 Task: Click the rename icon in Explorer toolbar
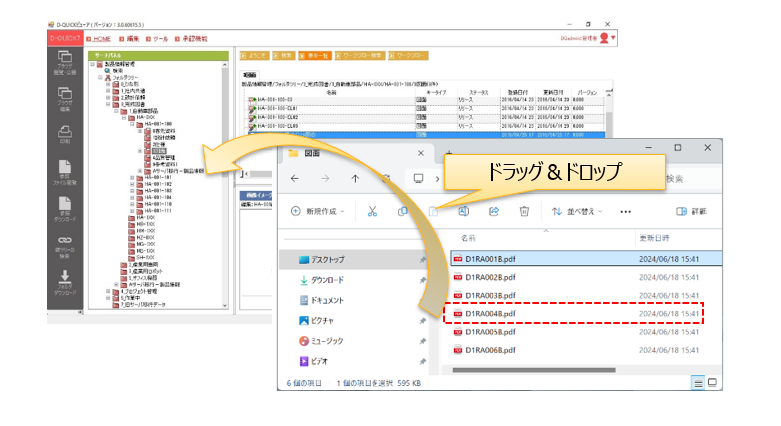pos(463,211)
